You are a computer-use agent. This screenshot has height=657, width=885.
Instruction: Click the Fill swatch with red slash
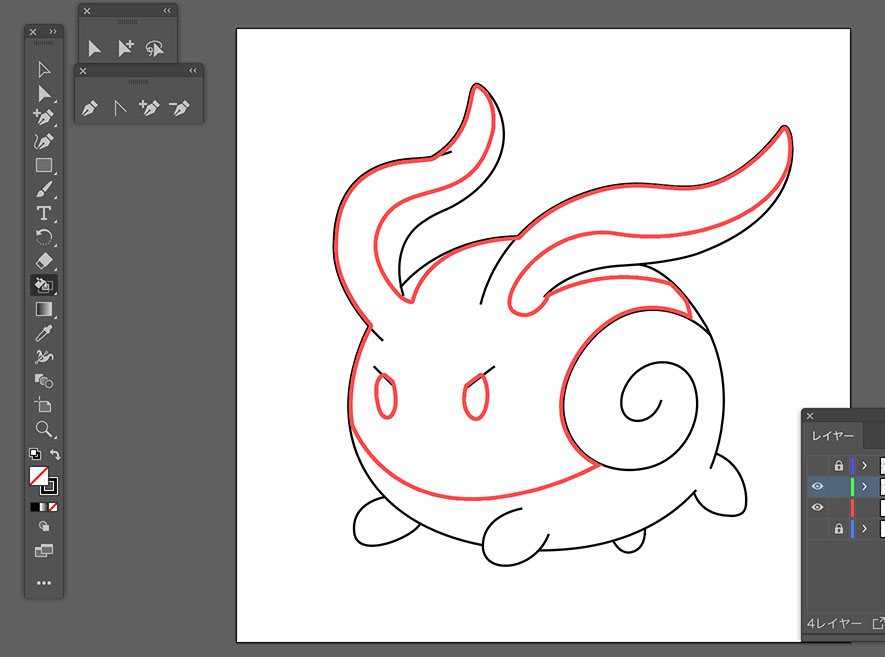pos(38,476)
